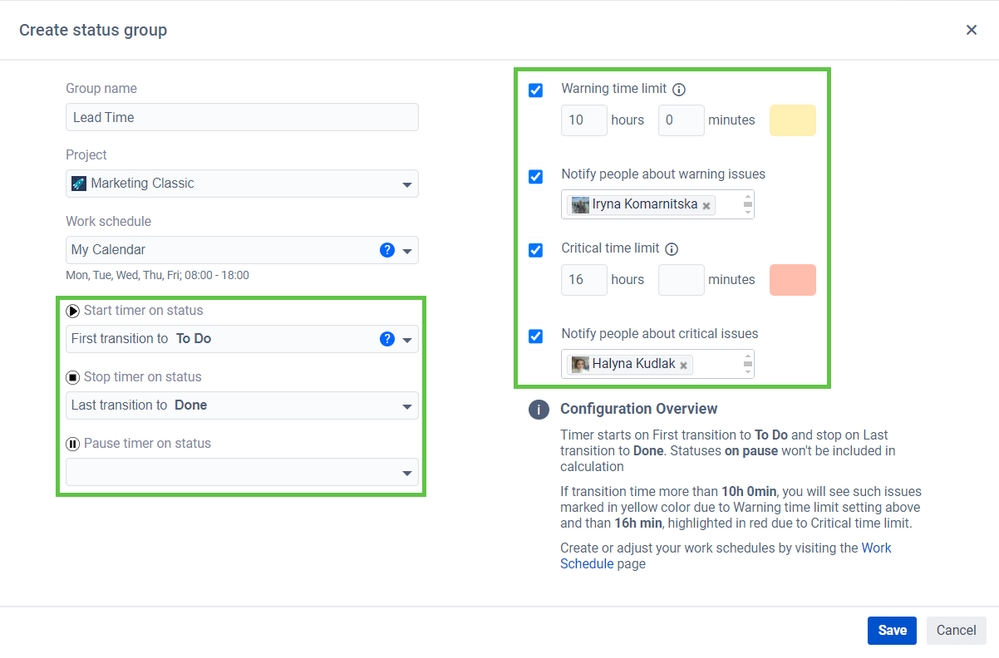This screenshot has height=658, width=999.
Task: Click the Stop timer square icon
Action: point(73,377)
